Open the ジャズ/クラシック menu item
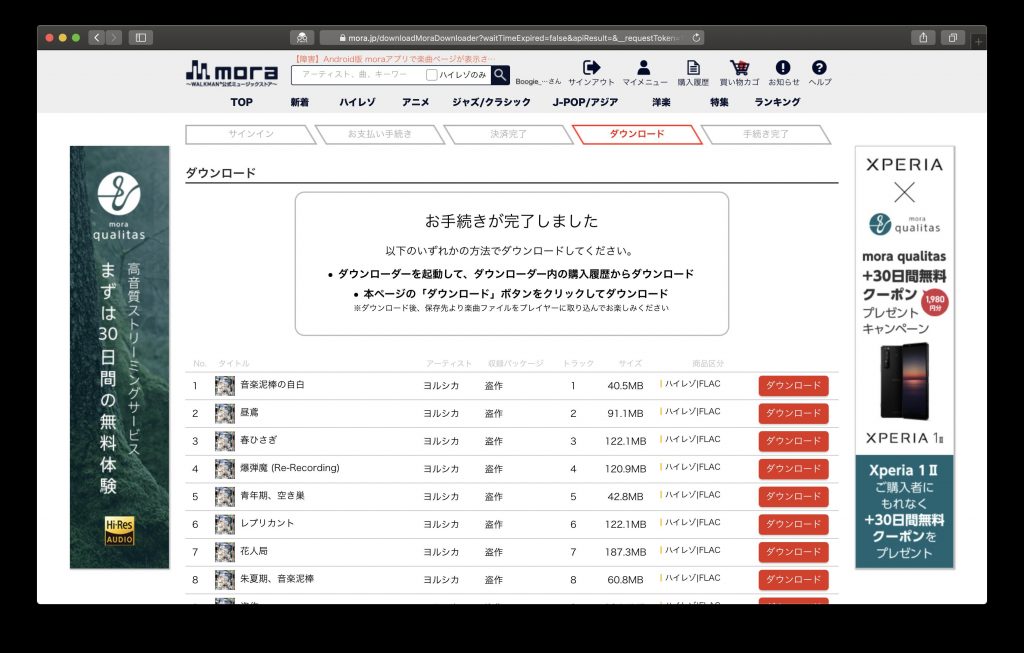Image resolution: width=1024 pixels, height=653 pixels. pyautogui.click(x=491, y=102)
